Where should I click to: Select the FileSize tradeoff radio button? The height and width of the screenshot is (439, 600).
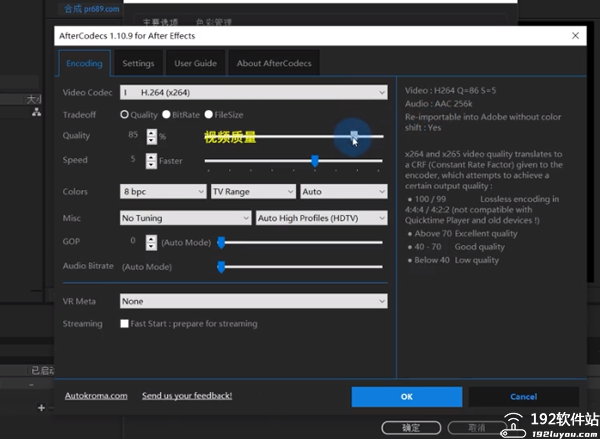(x=209, y=114)
